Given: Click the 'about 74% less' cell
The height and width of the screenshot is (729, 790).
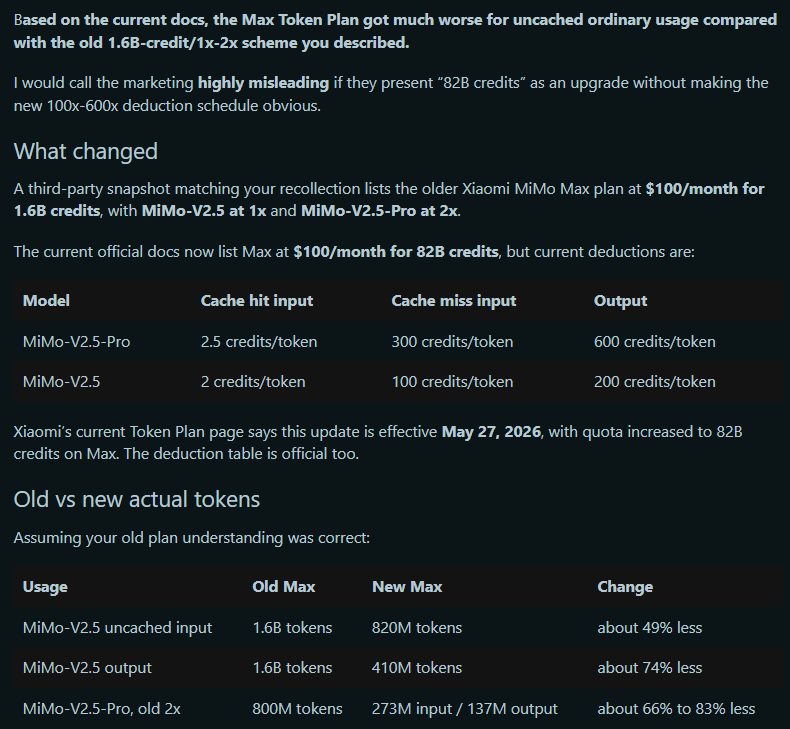Looking at the screenshot, I should (649, 668).
